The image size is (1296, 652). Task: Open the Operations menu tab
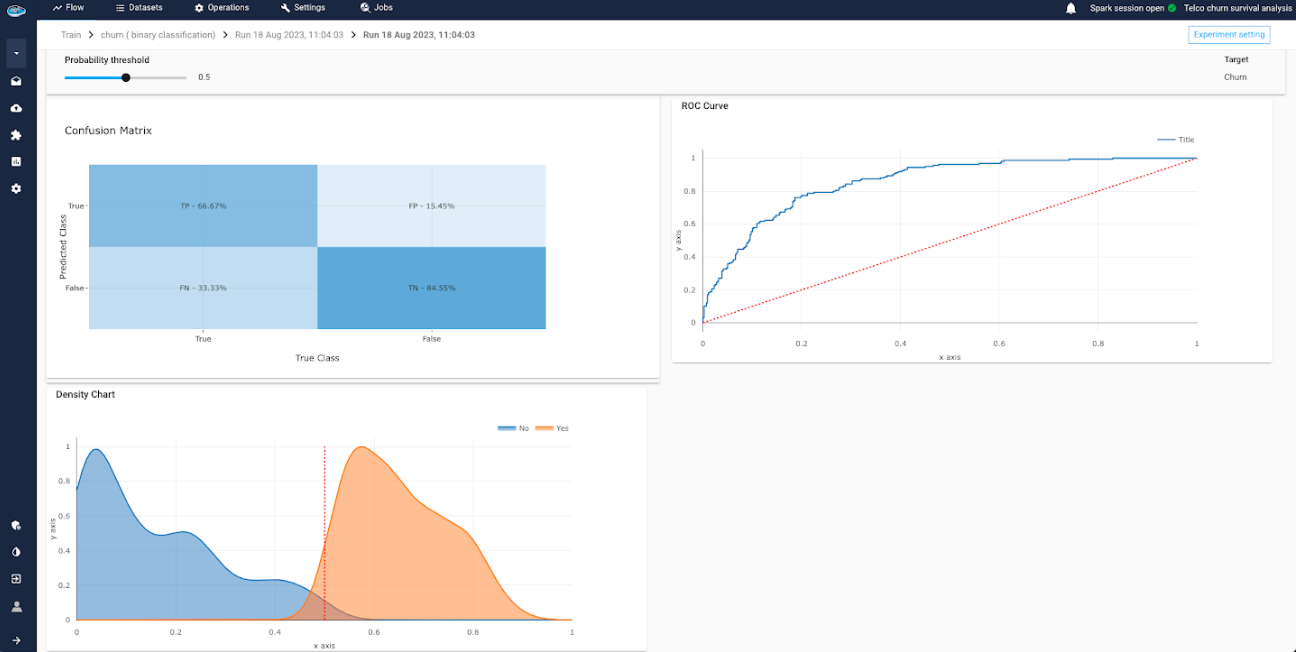pos(221,8)
